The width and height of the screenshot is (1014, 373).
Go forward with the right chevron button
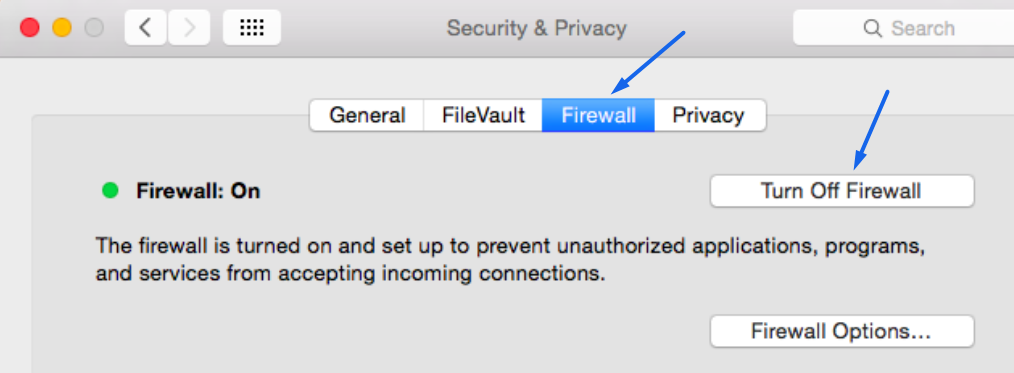pos(189,28)
